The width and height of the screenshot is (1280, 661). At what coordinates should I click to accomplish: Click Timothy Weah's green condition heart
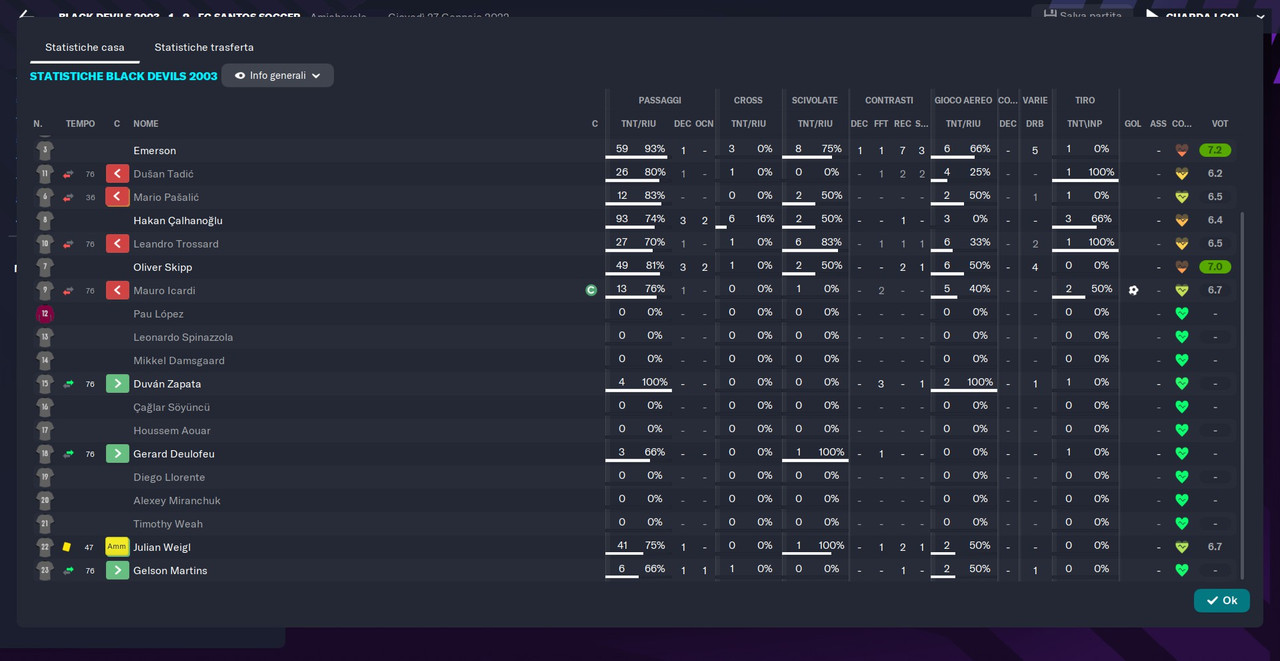1181,524
